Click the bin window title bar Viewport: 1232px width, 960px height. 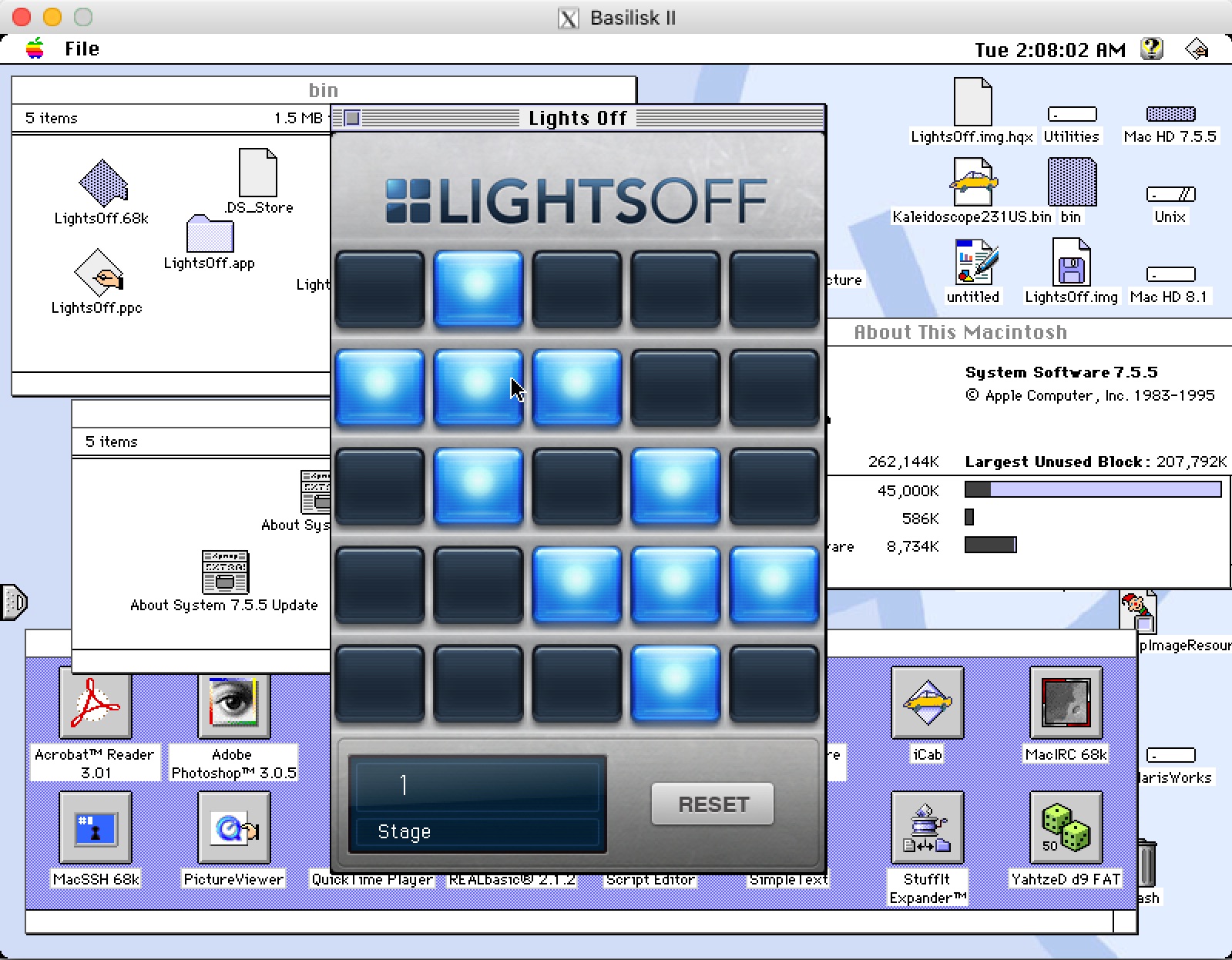click(x=324, y=90)
